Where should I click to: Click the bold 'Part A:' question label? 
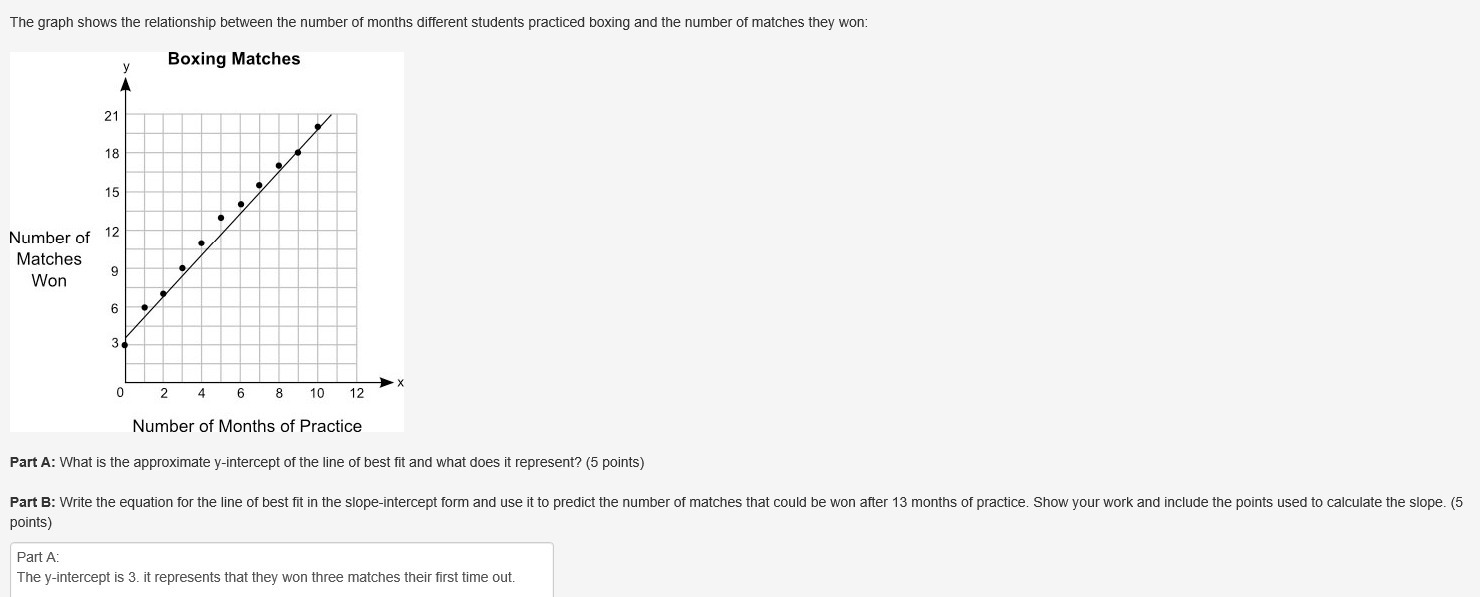pos(33,462)
